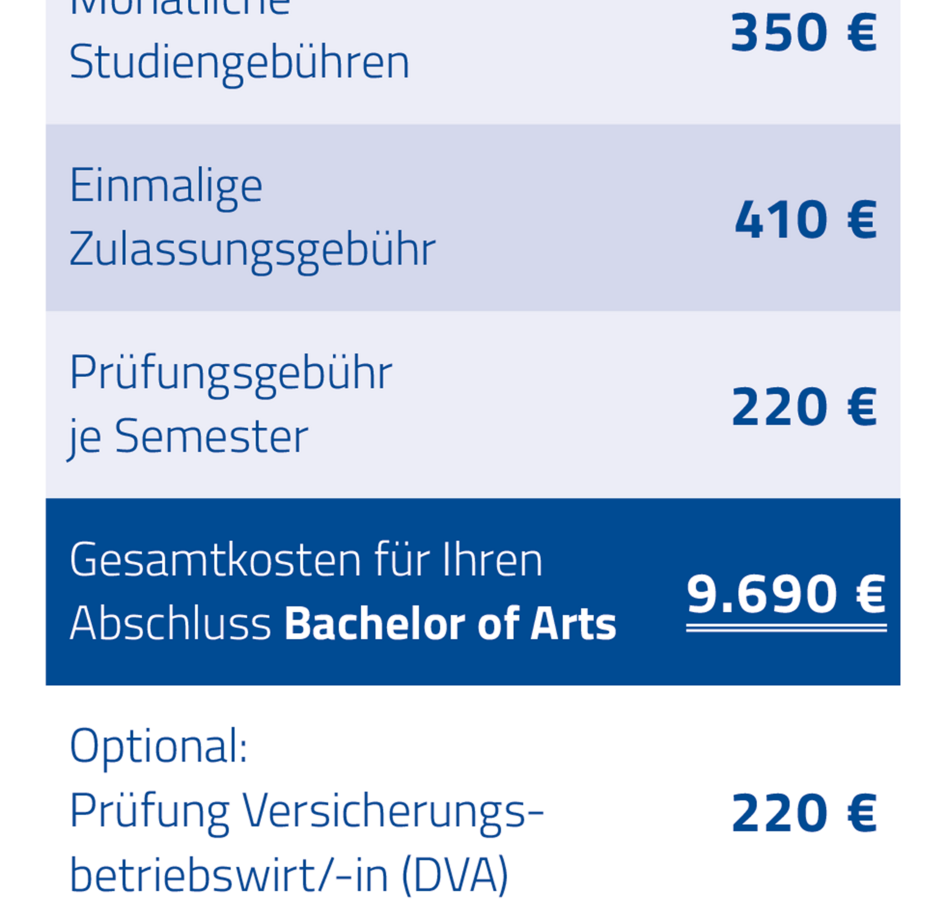Screen dimensions: 945x900
Task: Click the double underline beneath 9.690 €
Action: coord(786,628)
